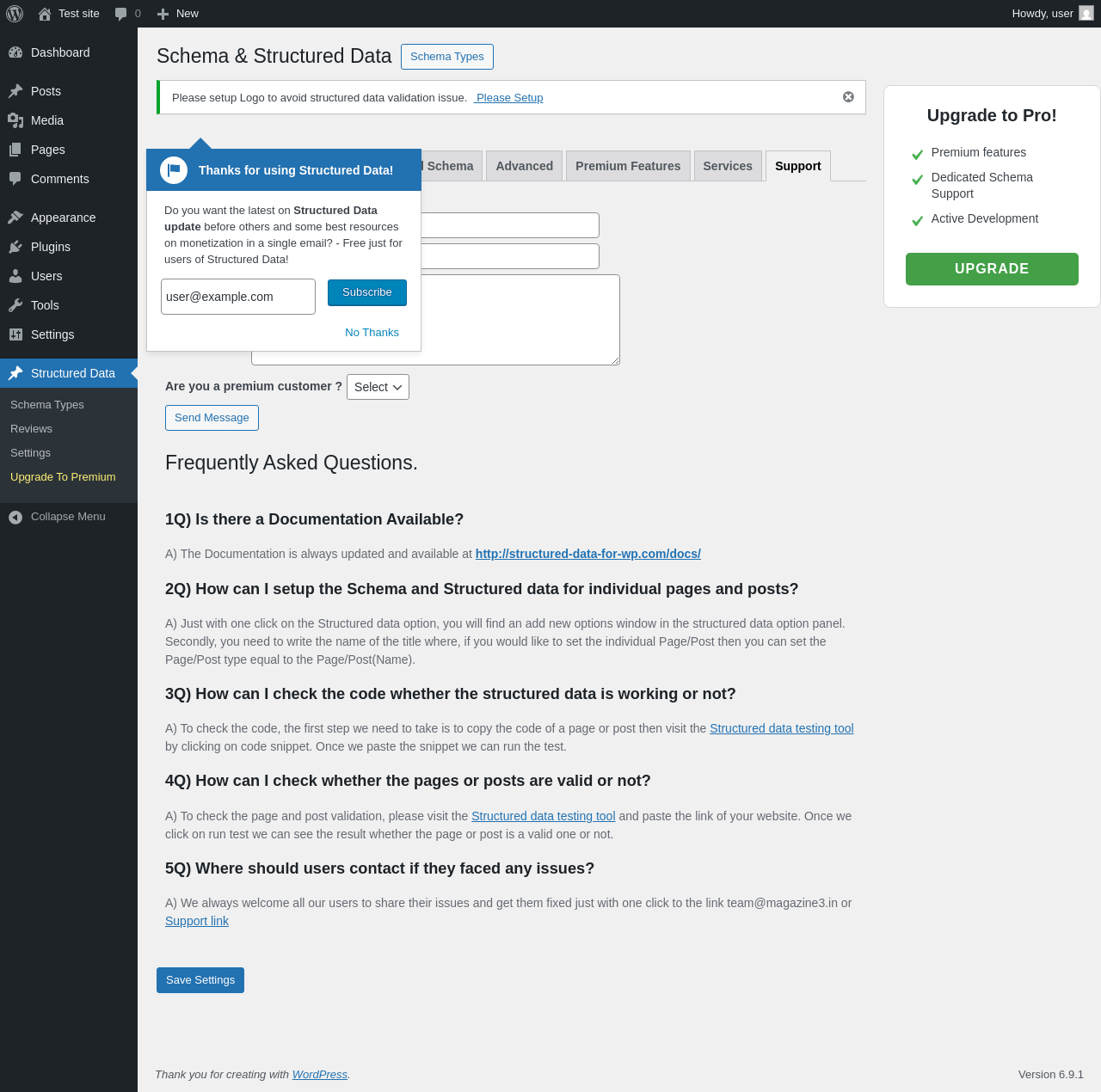Screen dimensions: 1101x1092
Task: Focus the subscription email input field
Action: [238, 297]
